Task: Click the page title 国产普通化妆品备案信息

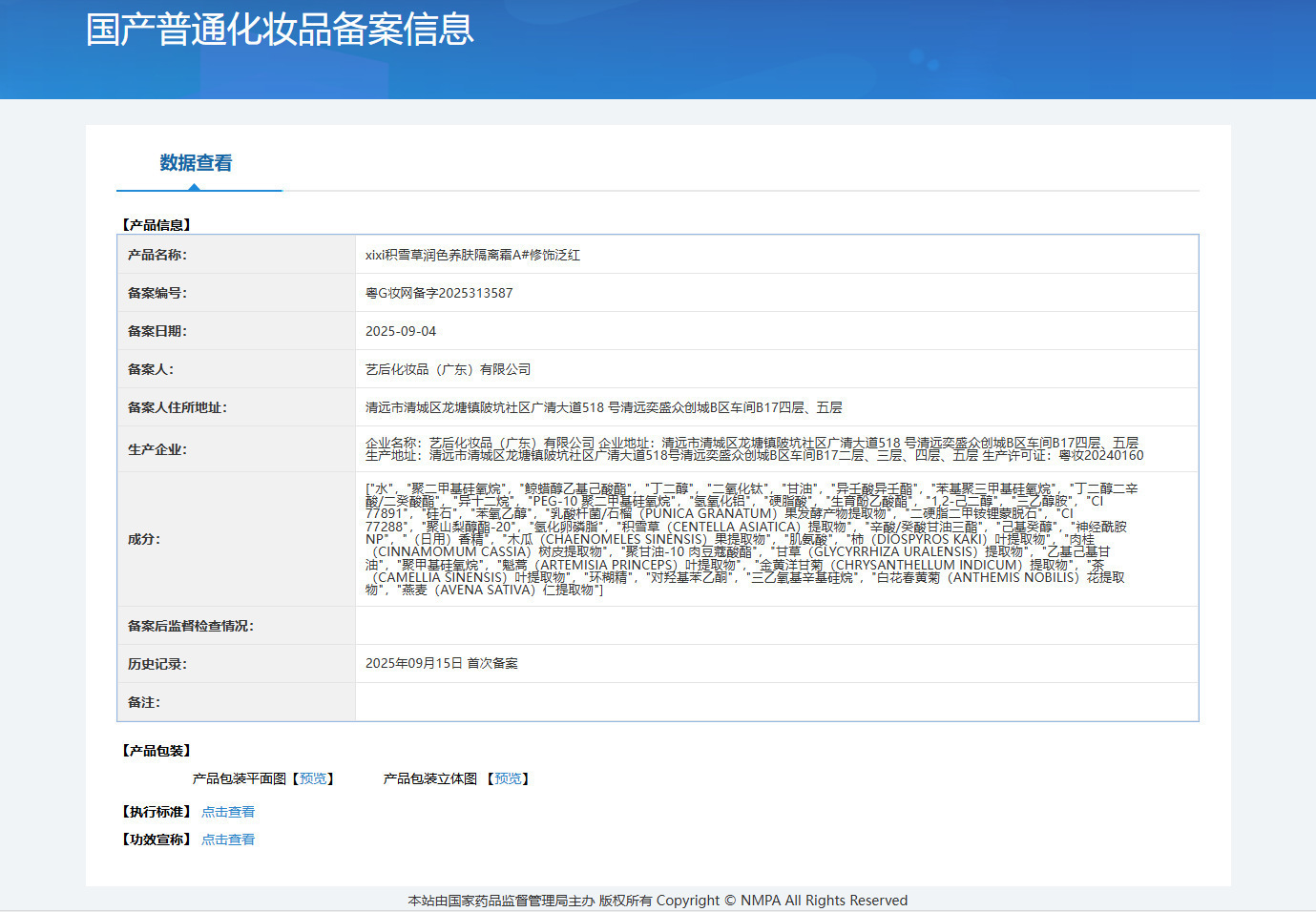Action: (x=280, y=30)
